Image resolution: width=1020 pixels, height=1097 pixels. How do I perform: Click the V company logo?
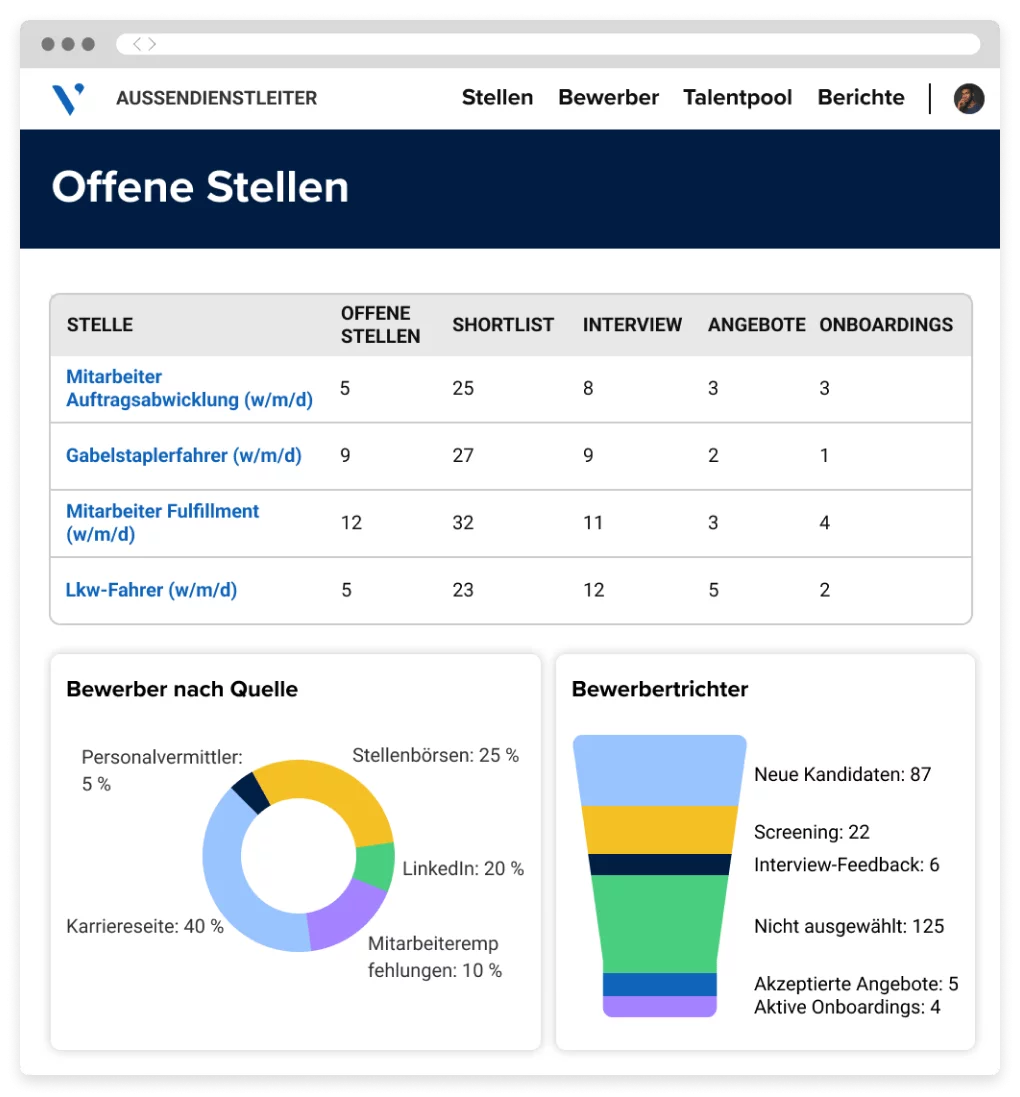click(68, 98)
